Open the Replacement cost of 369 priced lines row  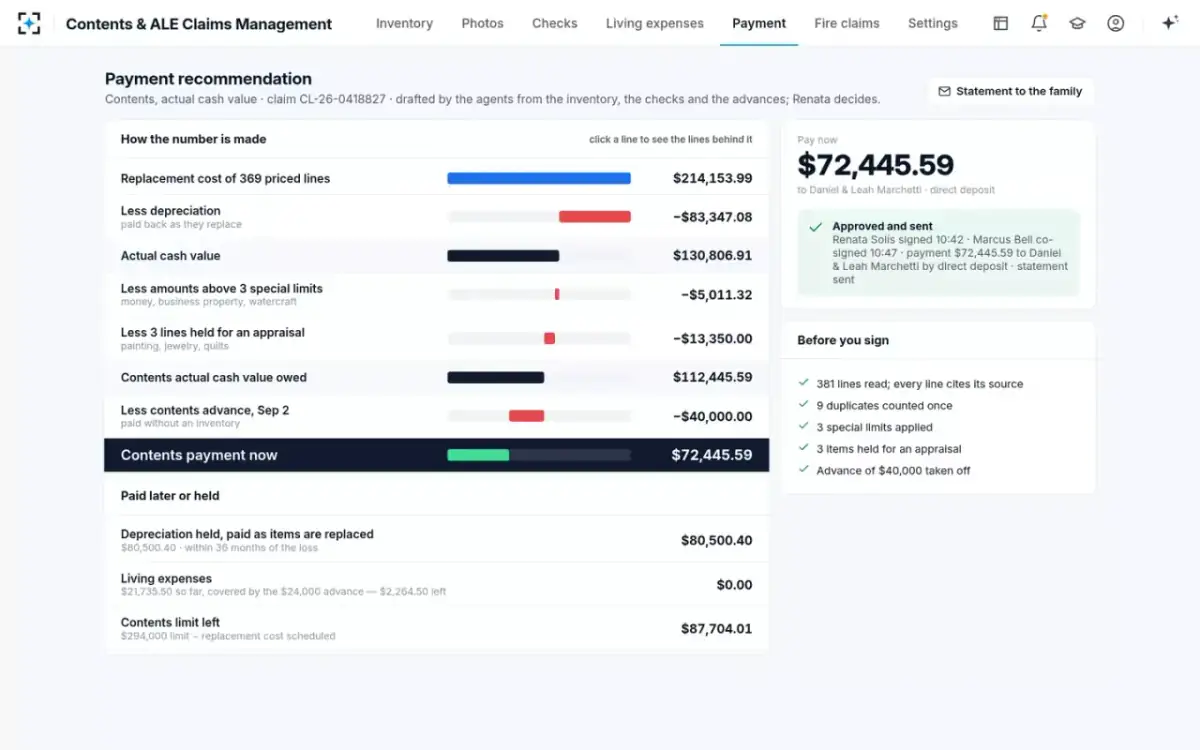click(437, 178)
